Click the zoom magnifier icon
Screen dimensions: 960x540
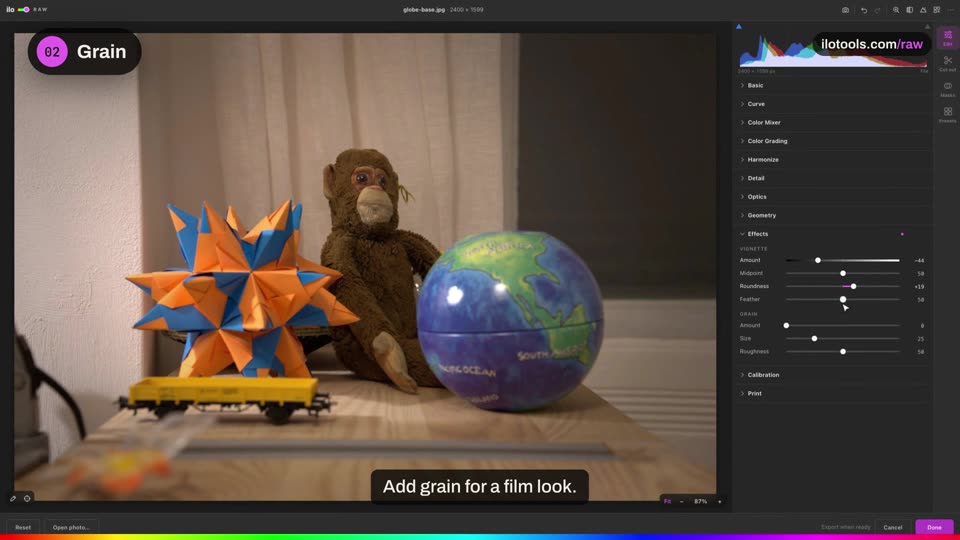[x=896, y=10]
